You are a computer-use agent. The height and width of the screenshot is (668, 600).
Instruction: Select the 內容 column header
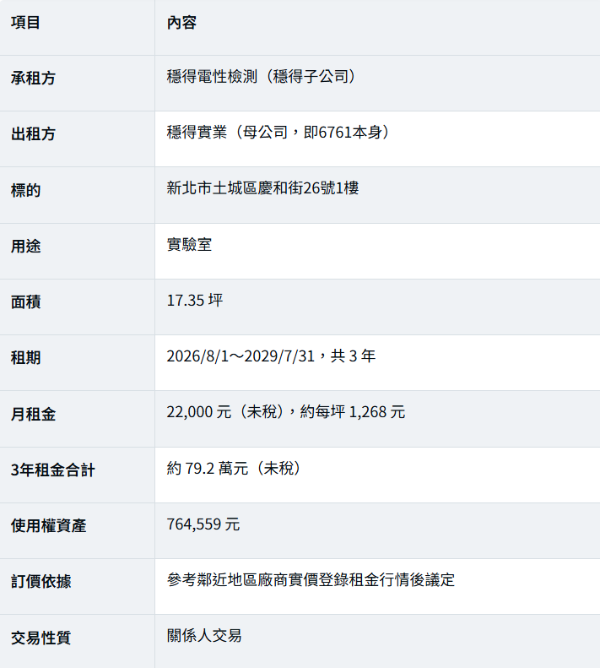pyautogui.click(x=182, y=23)
